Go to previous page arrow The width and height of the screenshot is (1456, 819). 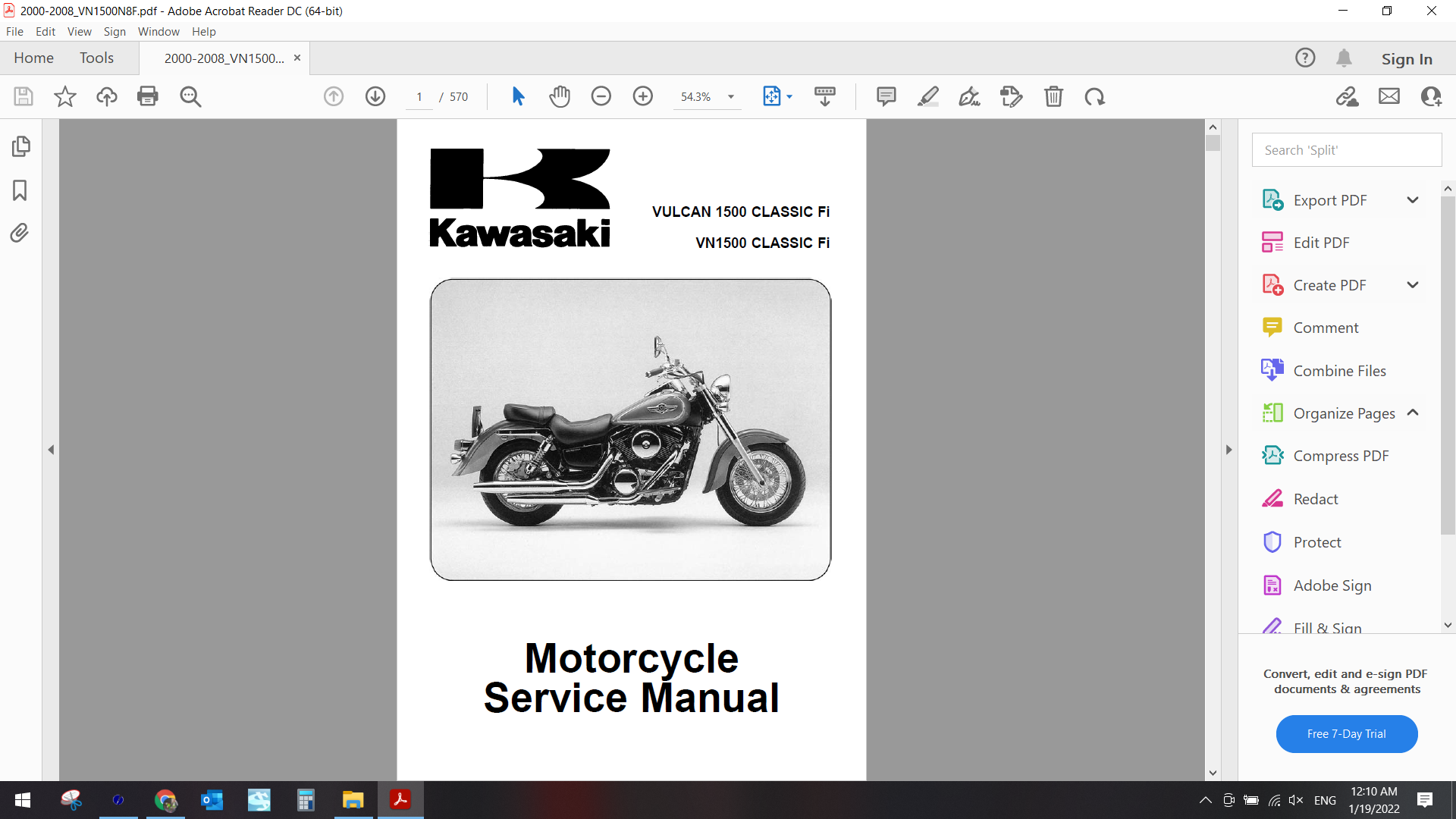334,96
